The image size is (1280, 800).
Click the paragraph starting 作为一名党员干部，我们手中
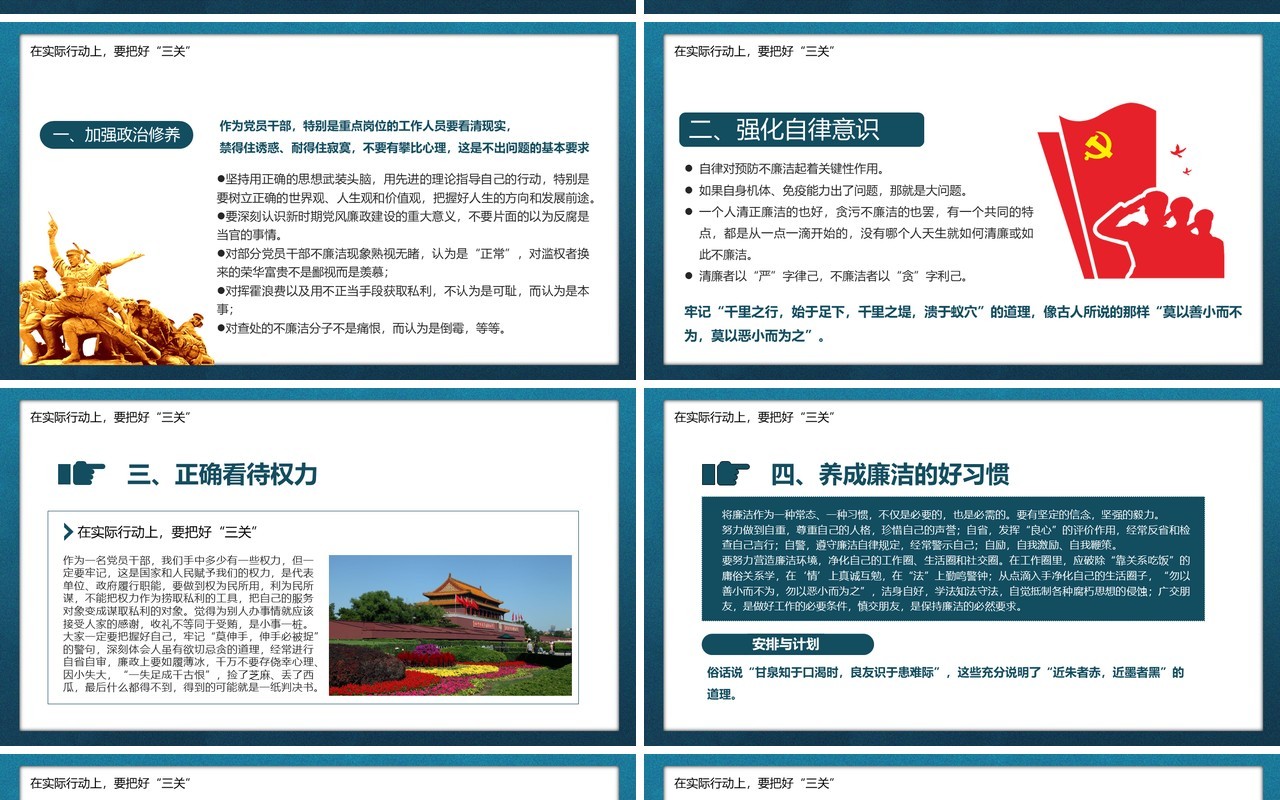point(191,623)
